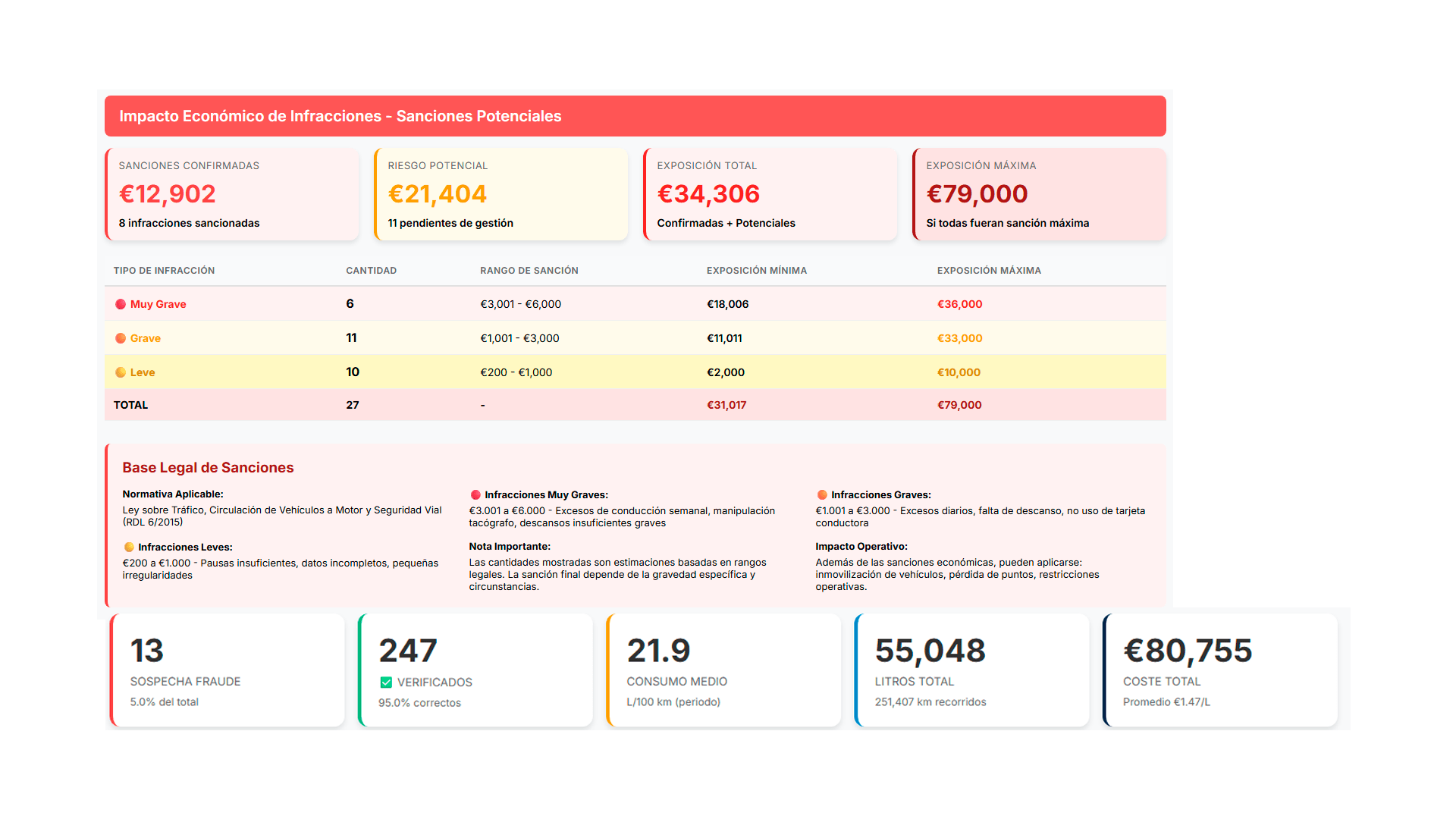Click red dot beside Infracciones Muy Graves
The width and height of the screenshot is (1456, 819).
click(x=475, y=495)
